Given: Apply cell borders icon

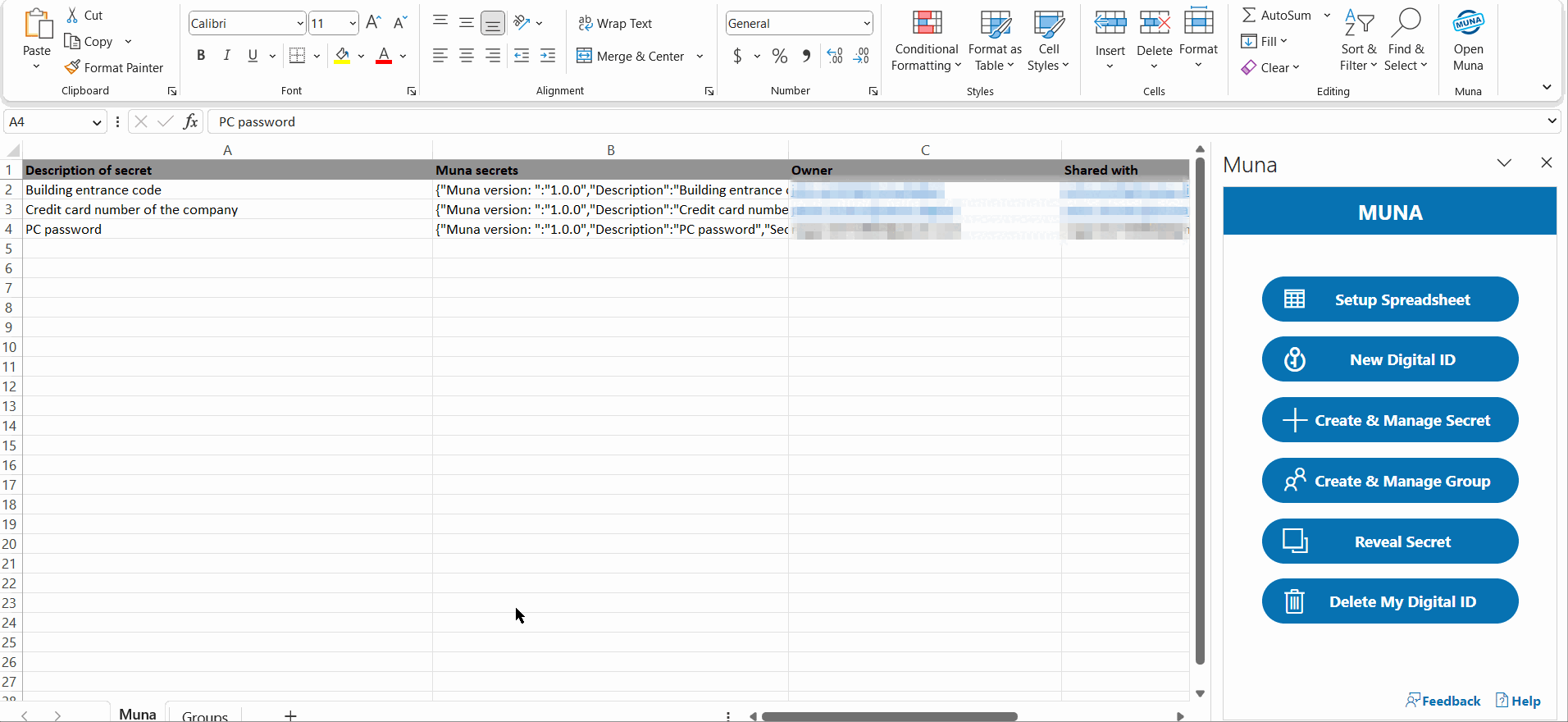Looking at the screenshot, I should pyautogui.click(x=298, y=56).
